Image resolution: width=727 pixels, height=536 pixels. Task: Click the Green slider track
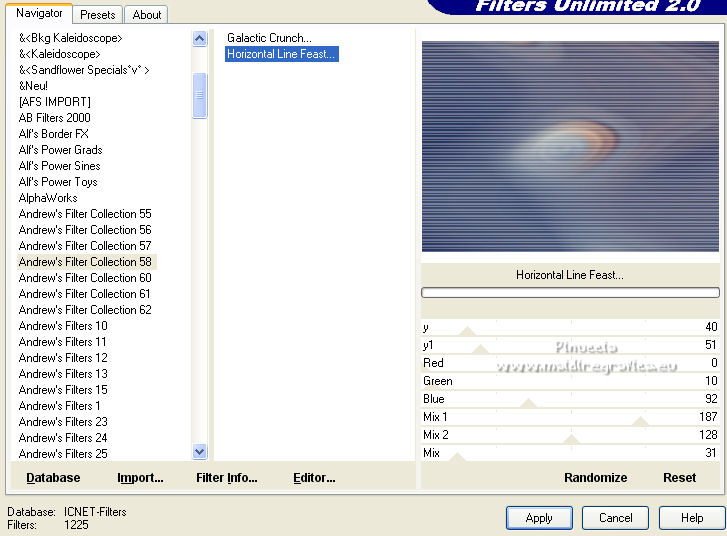point(570,381)
